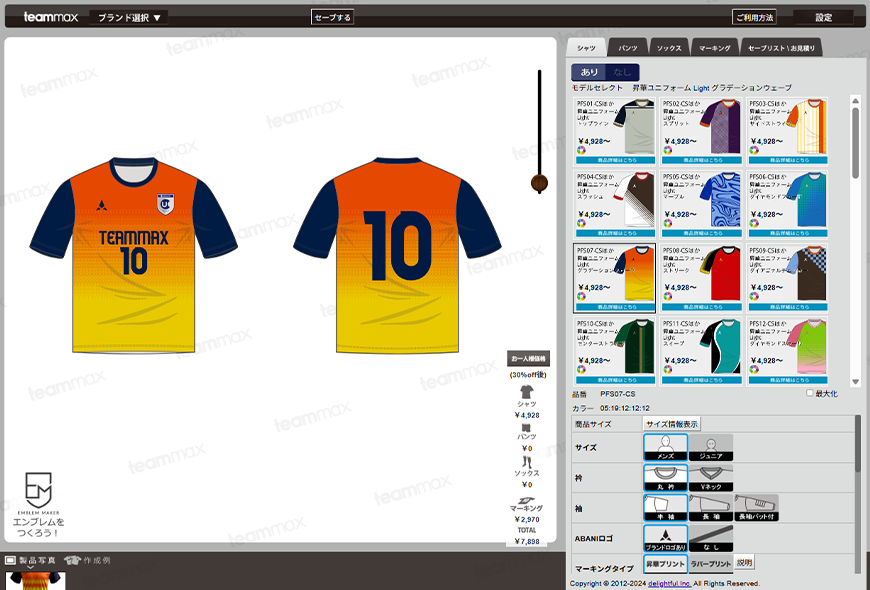Screen dimensions: 870x590
Task: Enable the 最大化 checkbox
Action: [810, 393]
